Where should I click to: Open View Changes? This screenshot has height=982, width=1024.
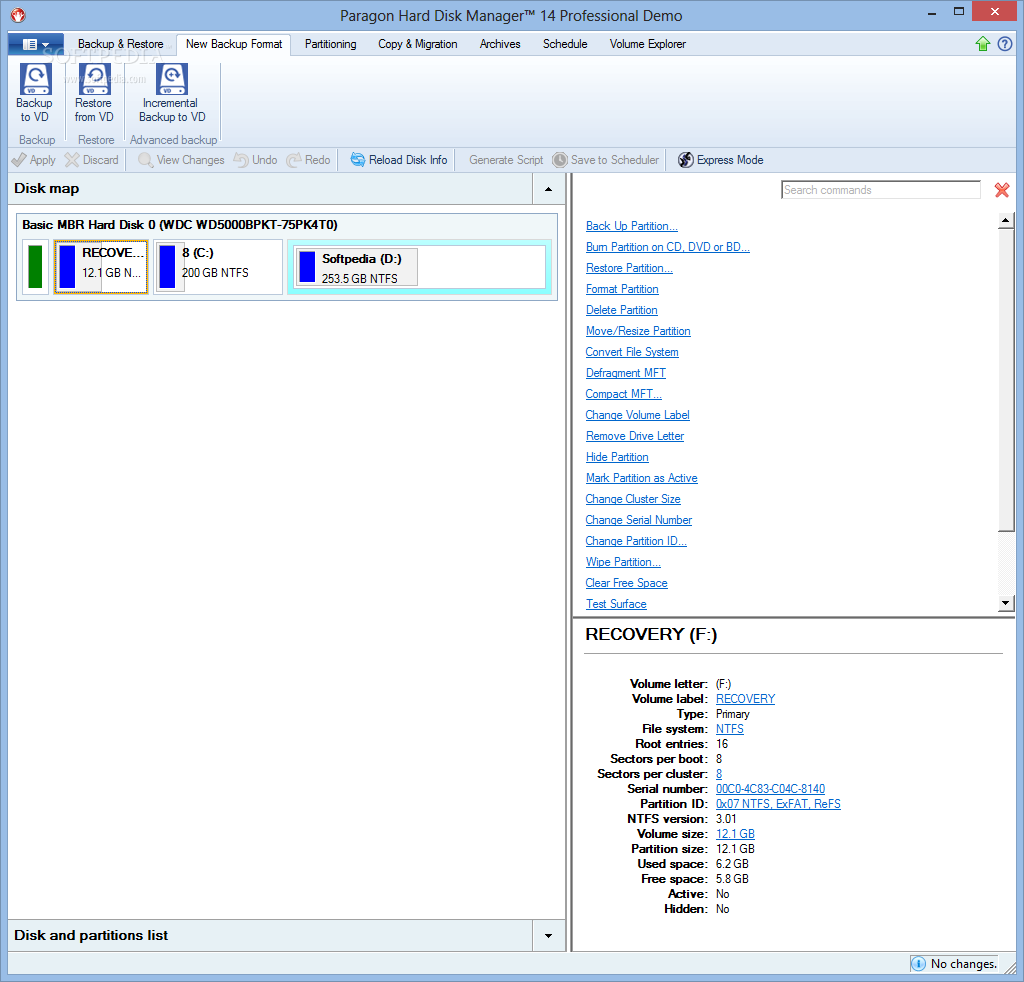tap(182, 160)
